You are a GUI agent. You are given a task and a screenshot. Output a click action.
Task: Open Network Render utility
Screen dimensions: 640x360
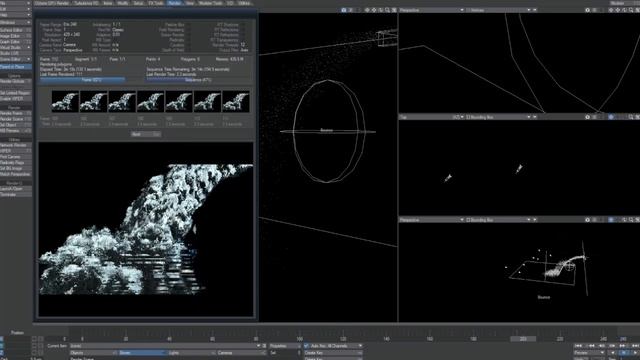click(x=16, y=145)
